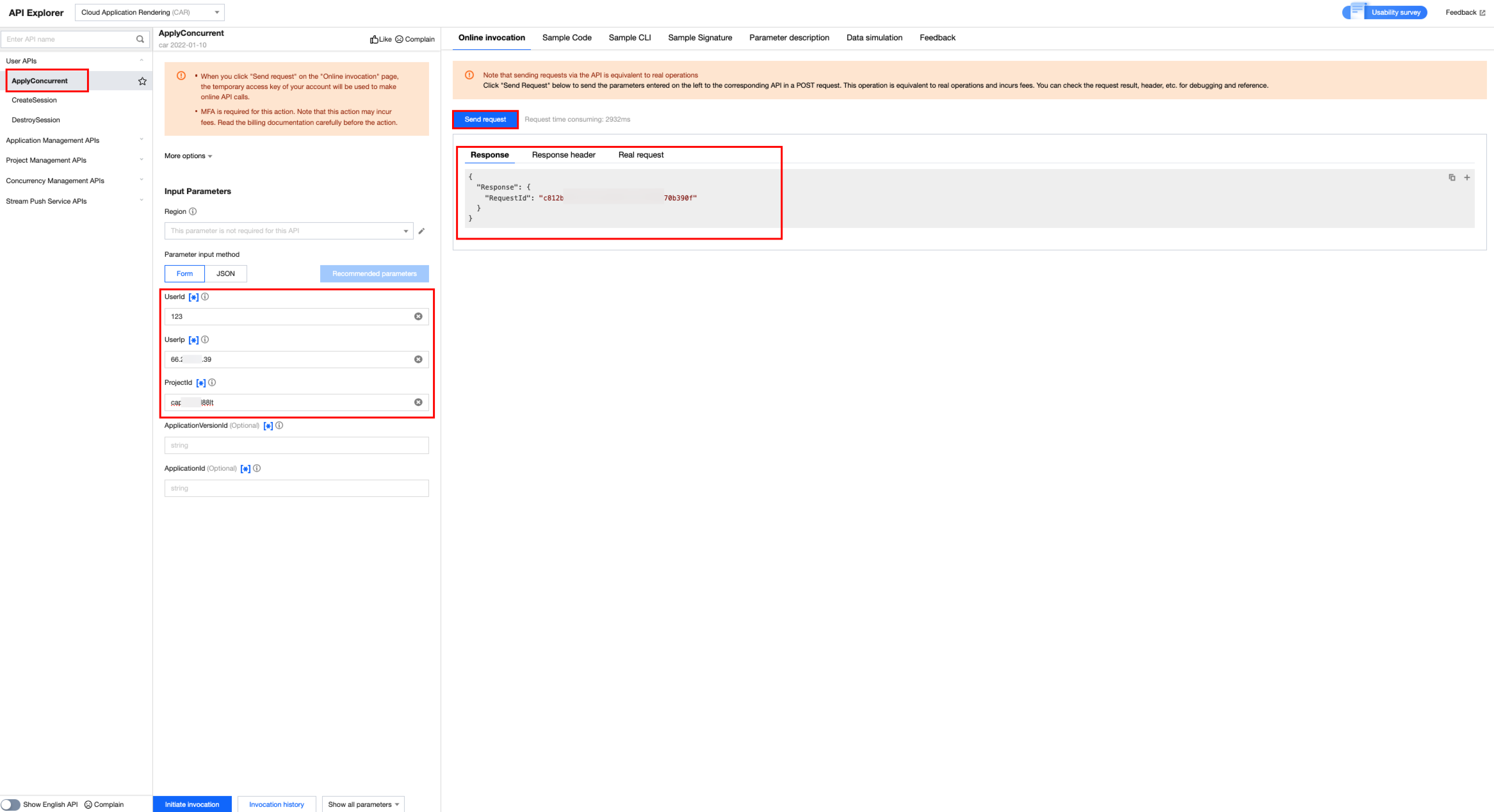Expand the More options section
Viewport: 1494px width, 812px height.
pyautogui.click(x=188, y=156)
